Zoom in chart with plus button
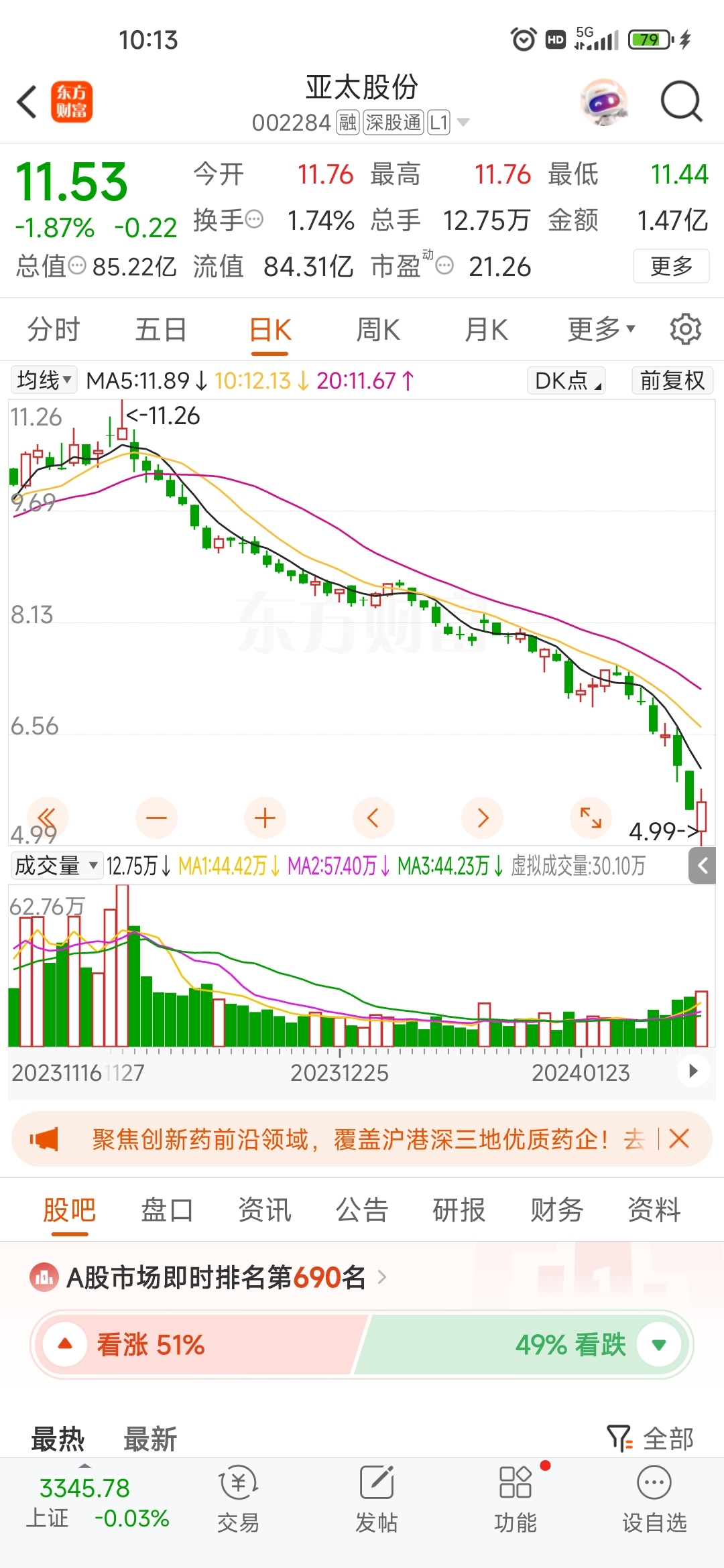Viewport: 724px width, 1568px height. click(265, 818)
